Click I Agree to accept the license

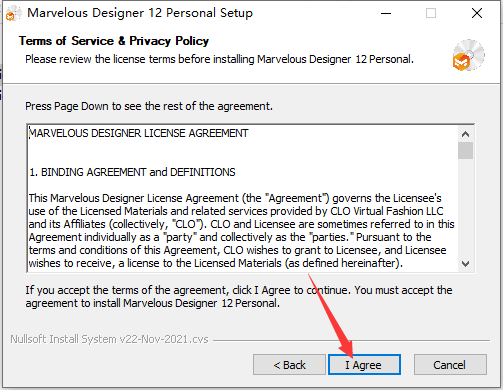point(364,365)
